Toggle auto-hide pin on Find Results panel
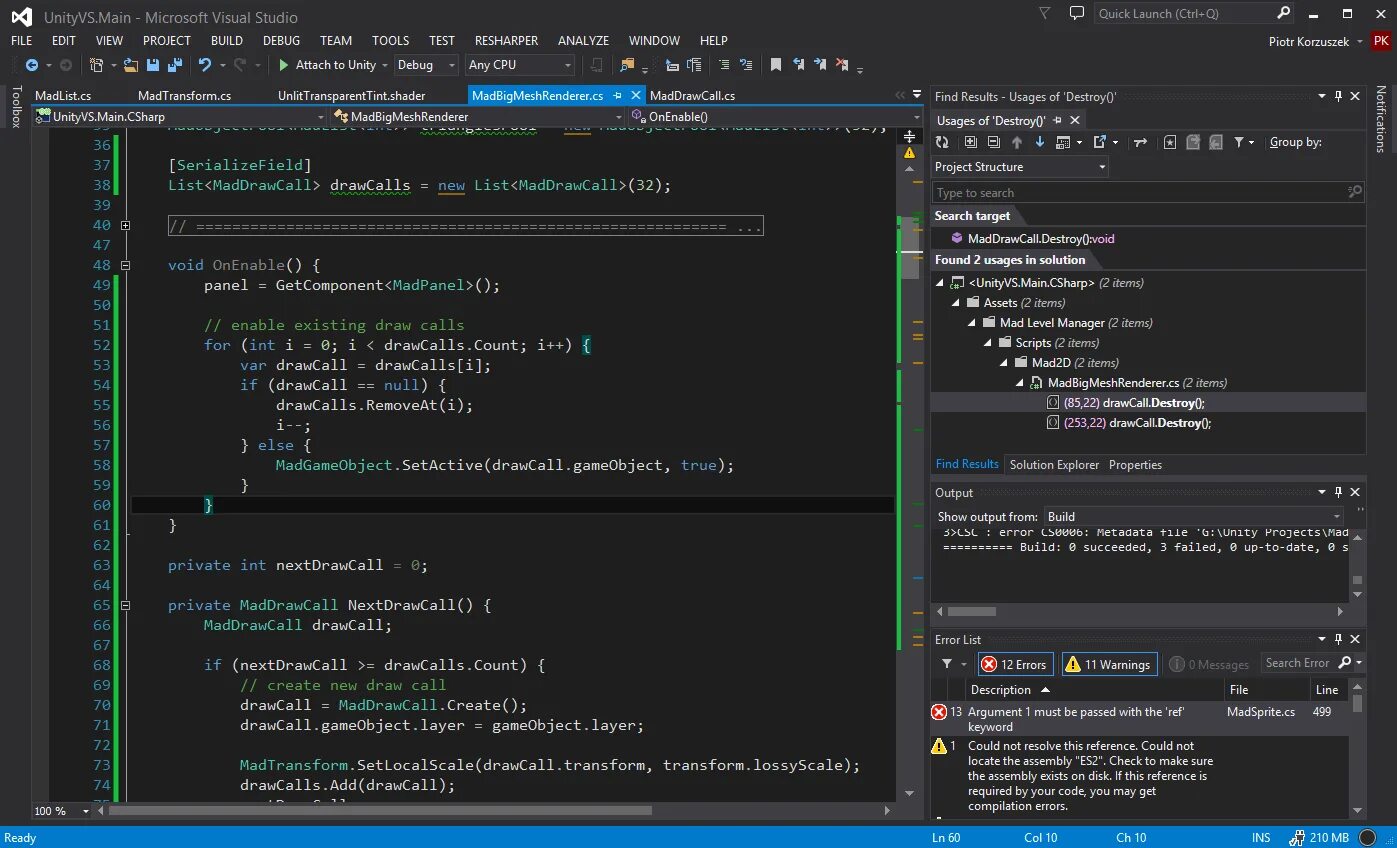 point(1338,96)
